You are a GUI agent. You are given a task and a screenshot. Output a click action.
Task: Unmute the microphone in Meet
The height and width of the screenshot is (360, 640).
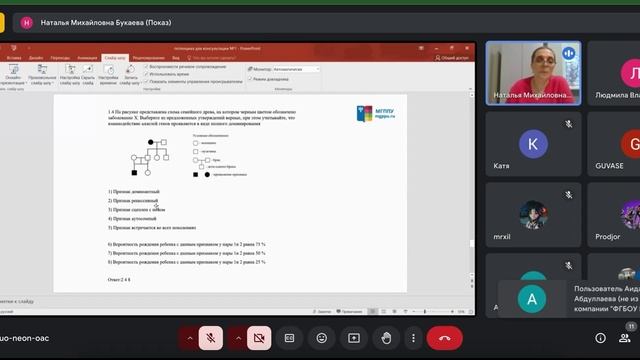click(211, 338)
